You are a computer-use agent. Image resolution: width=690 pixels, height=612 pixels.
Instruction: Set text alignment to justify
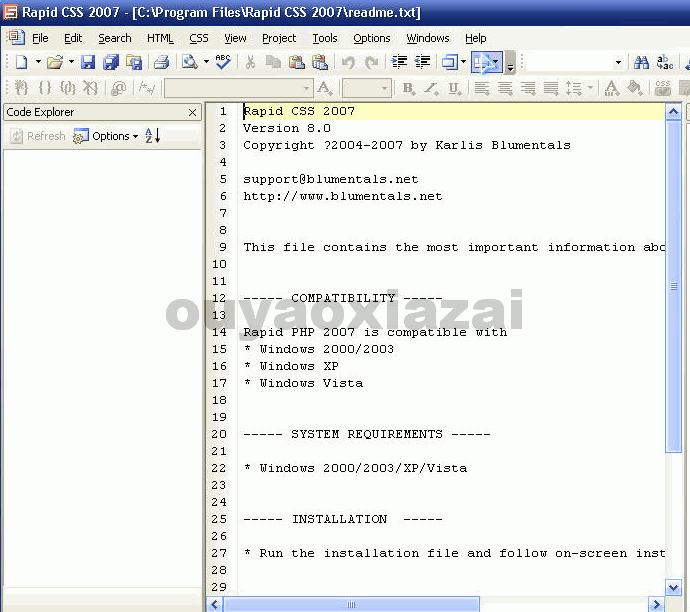pyautogui.click(x=551, y=88)
